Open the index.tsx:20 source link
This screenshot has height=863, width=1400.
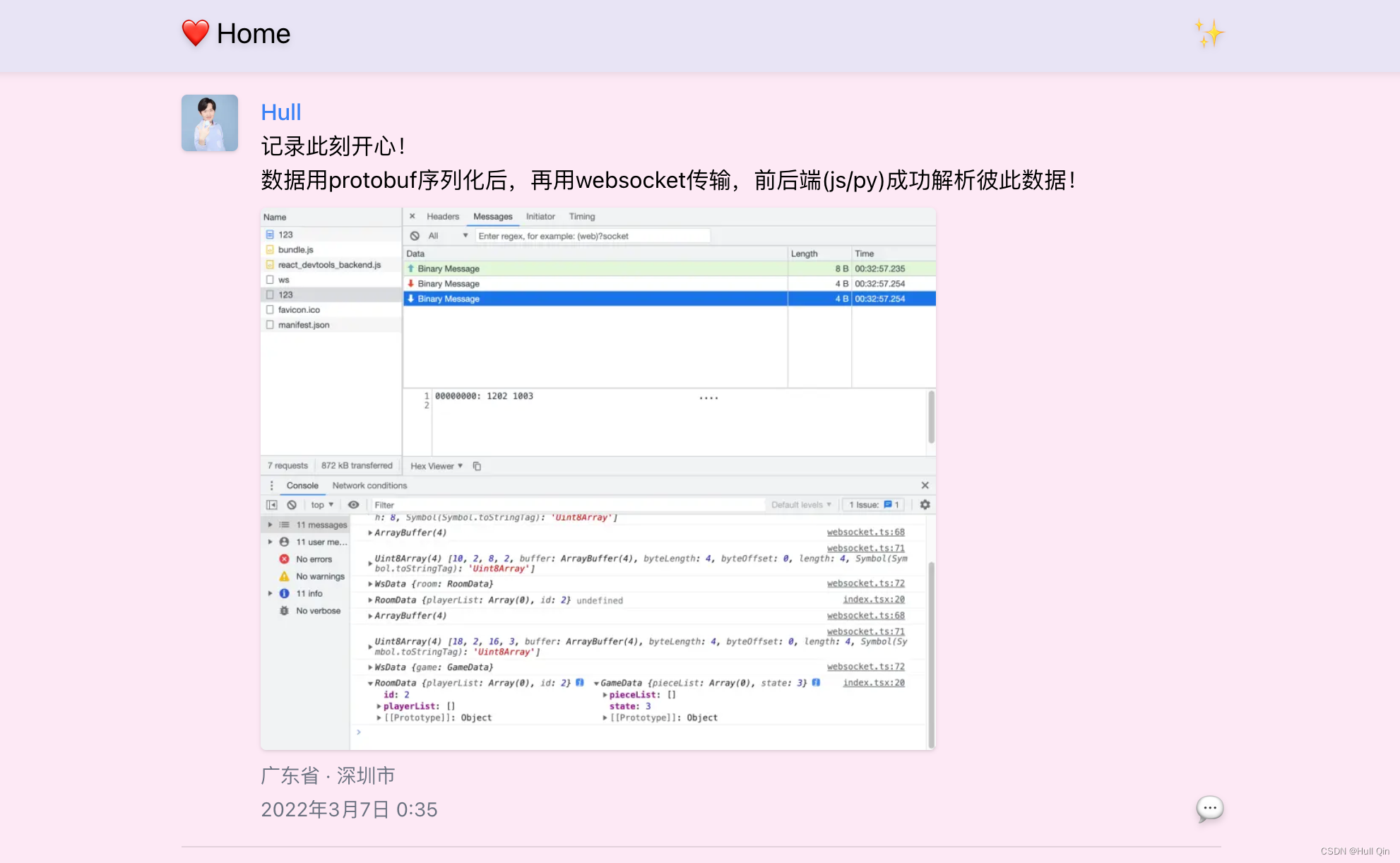tap(873, 600)
